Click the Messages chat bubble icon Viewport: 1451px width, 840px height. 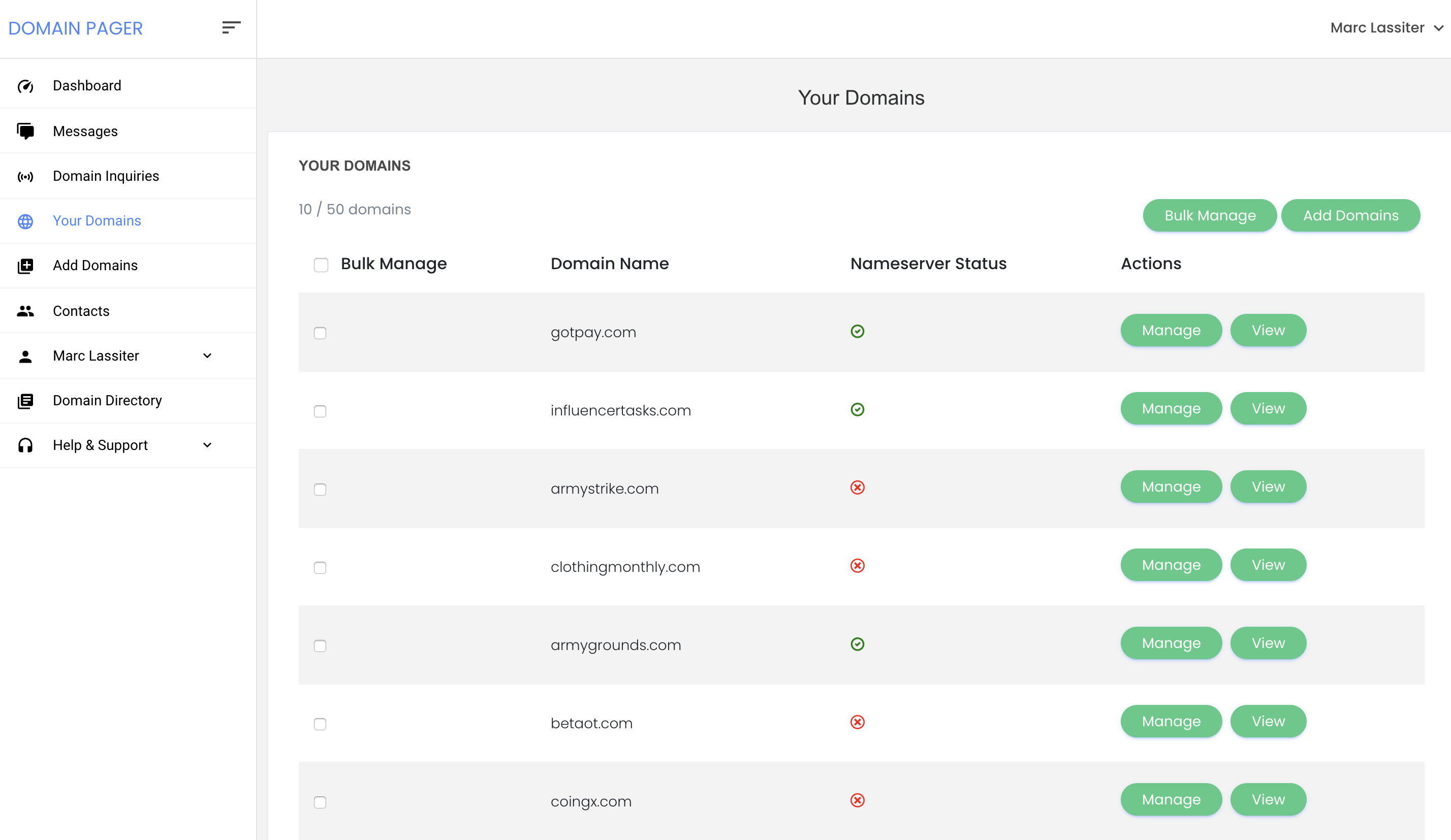click(26, 131)
